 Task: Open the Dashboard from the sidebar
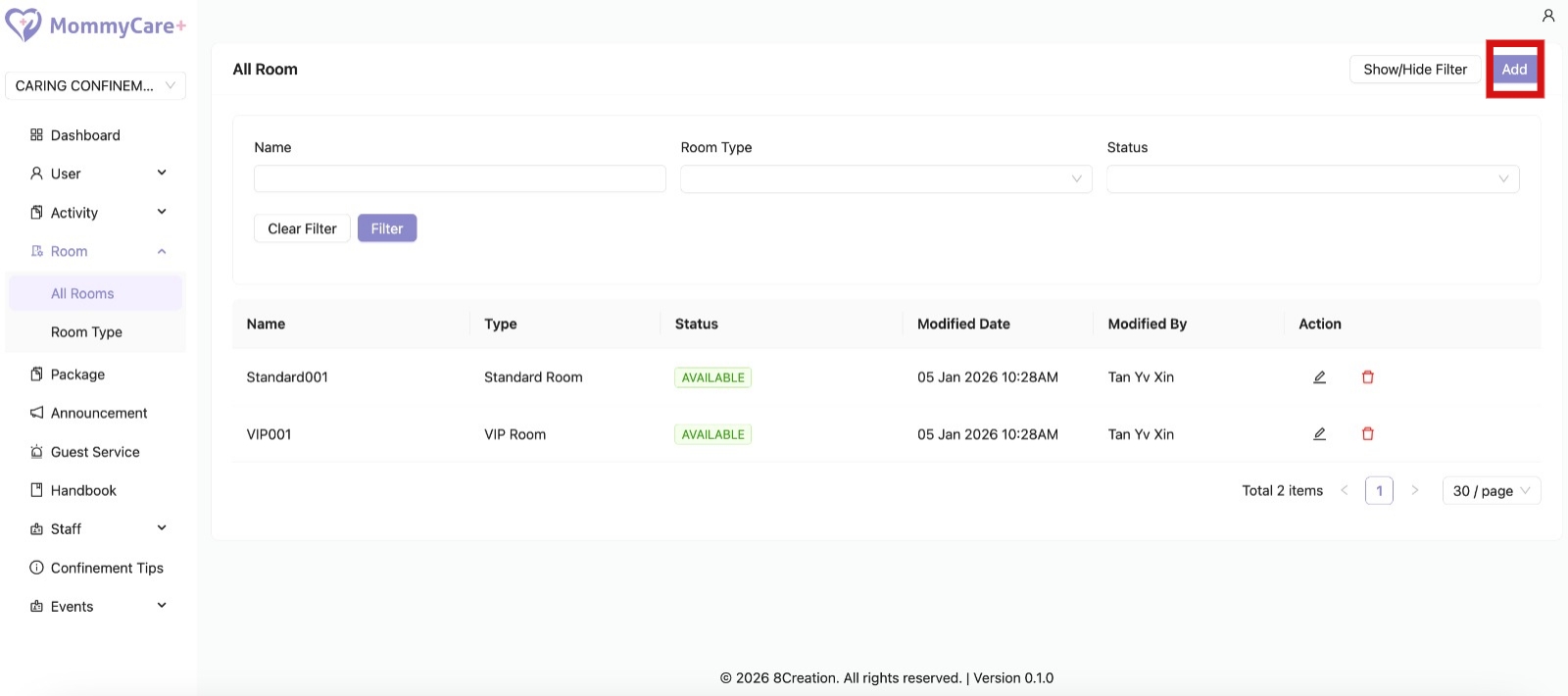[x=85, y=135]
